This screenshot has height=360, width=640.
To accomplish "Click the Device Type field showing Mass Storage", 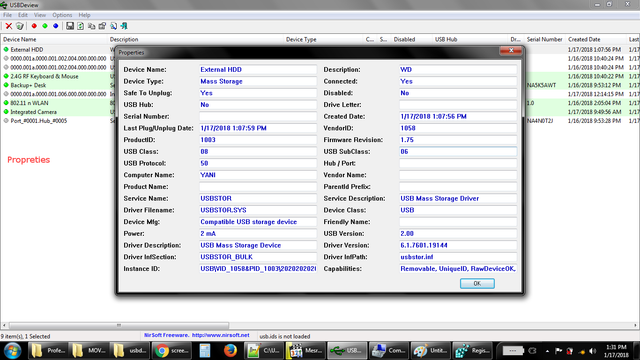I will coord(258,82).
